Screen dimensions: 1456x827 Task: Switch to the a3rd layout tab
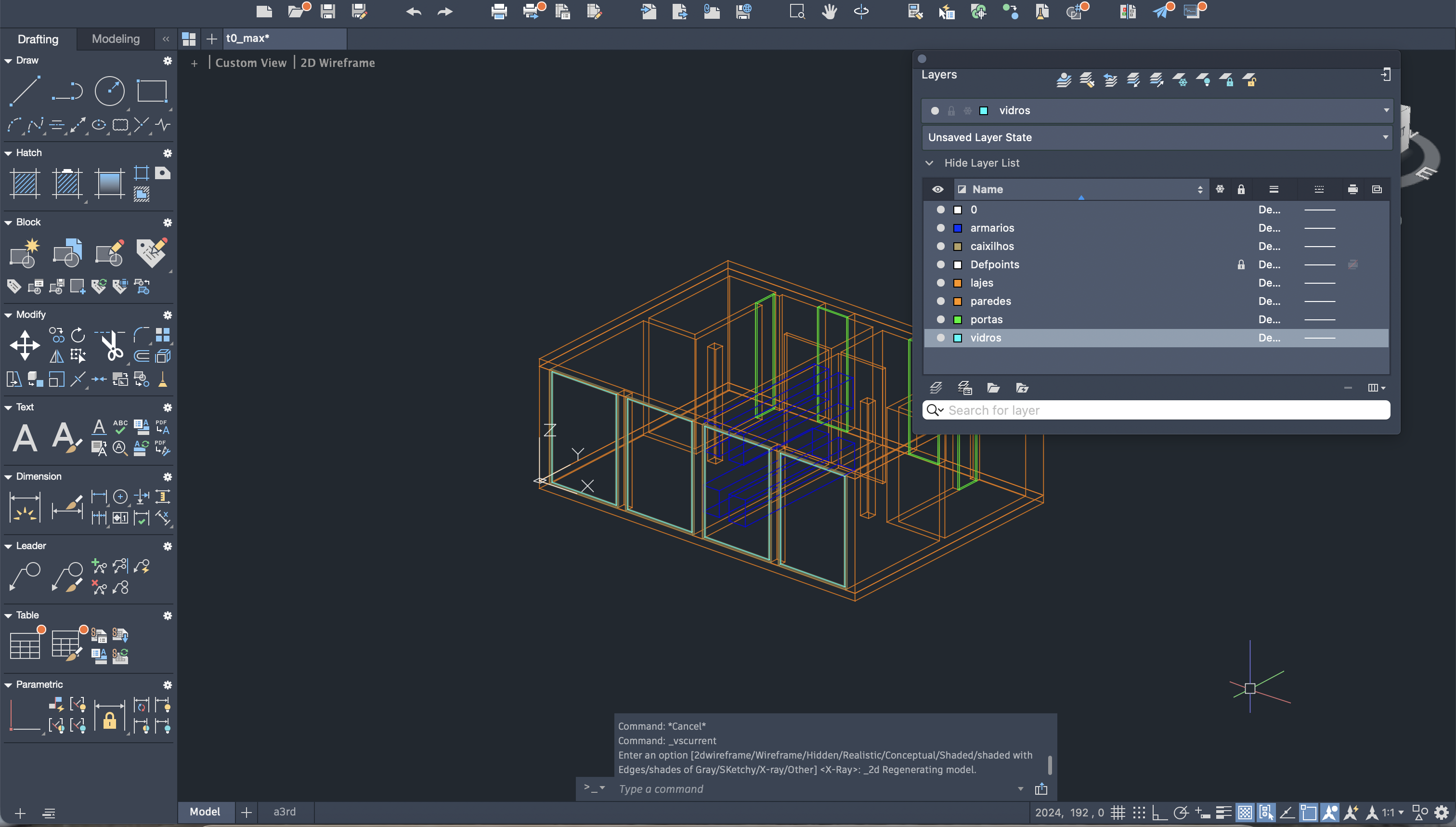285,812
